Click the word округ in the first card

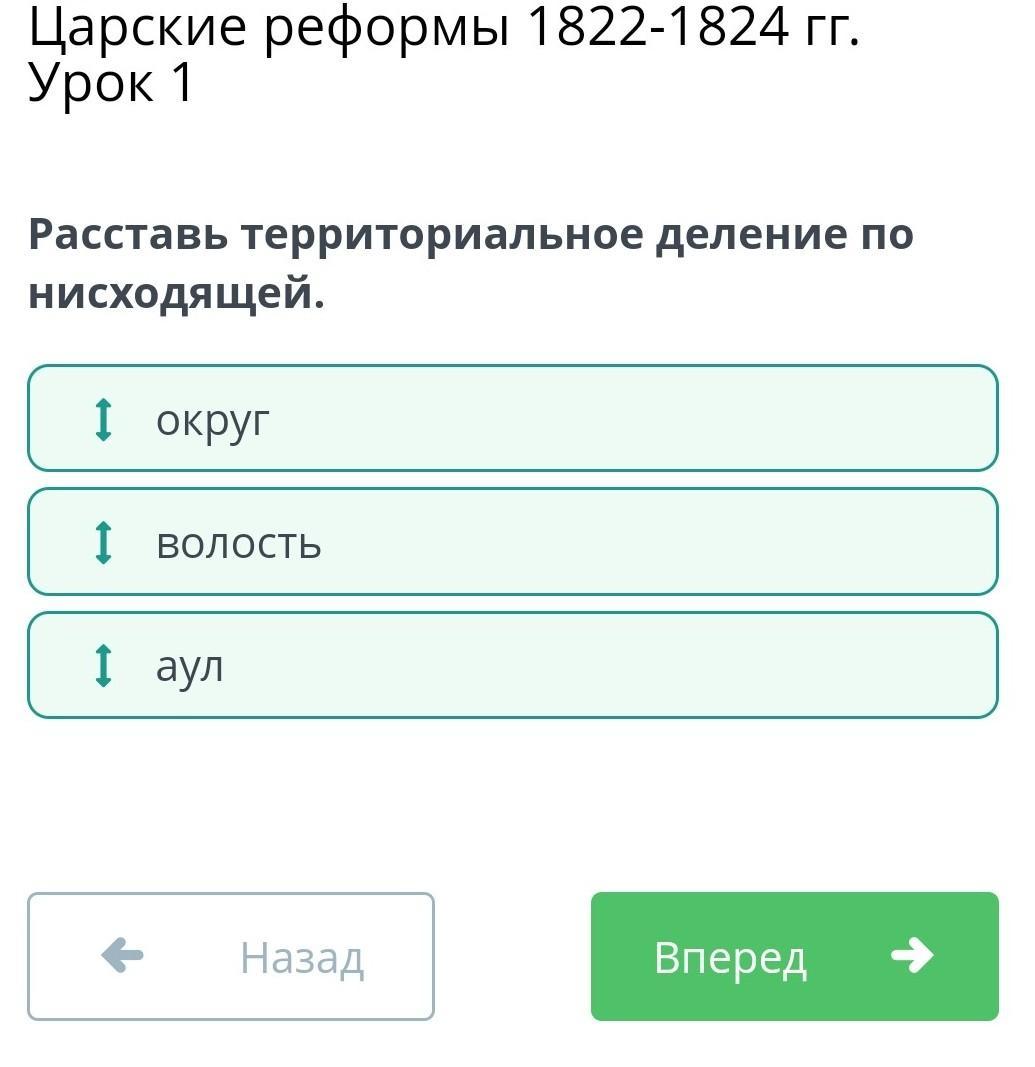(x=212, y=423)
